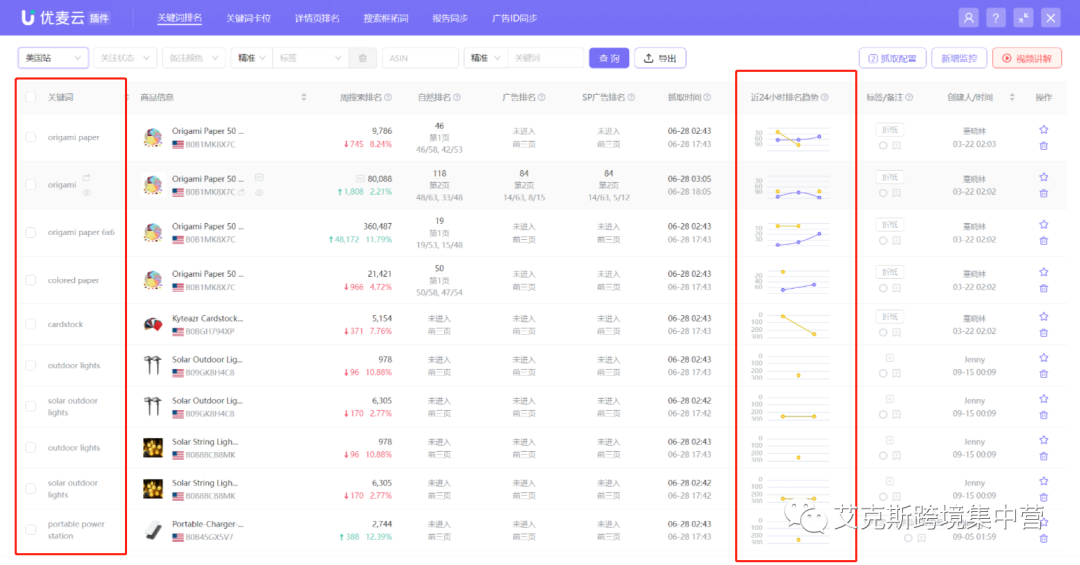Check the checkbox for the 9,786 rank row
Image resolution: width=1080 pixels, height=565 pixels.
[x=30, y=137]
